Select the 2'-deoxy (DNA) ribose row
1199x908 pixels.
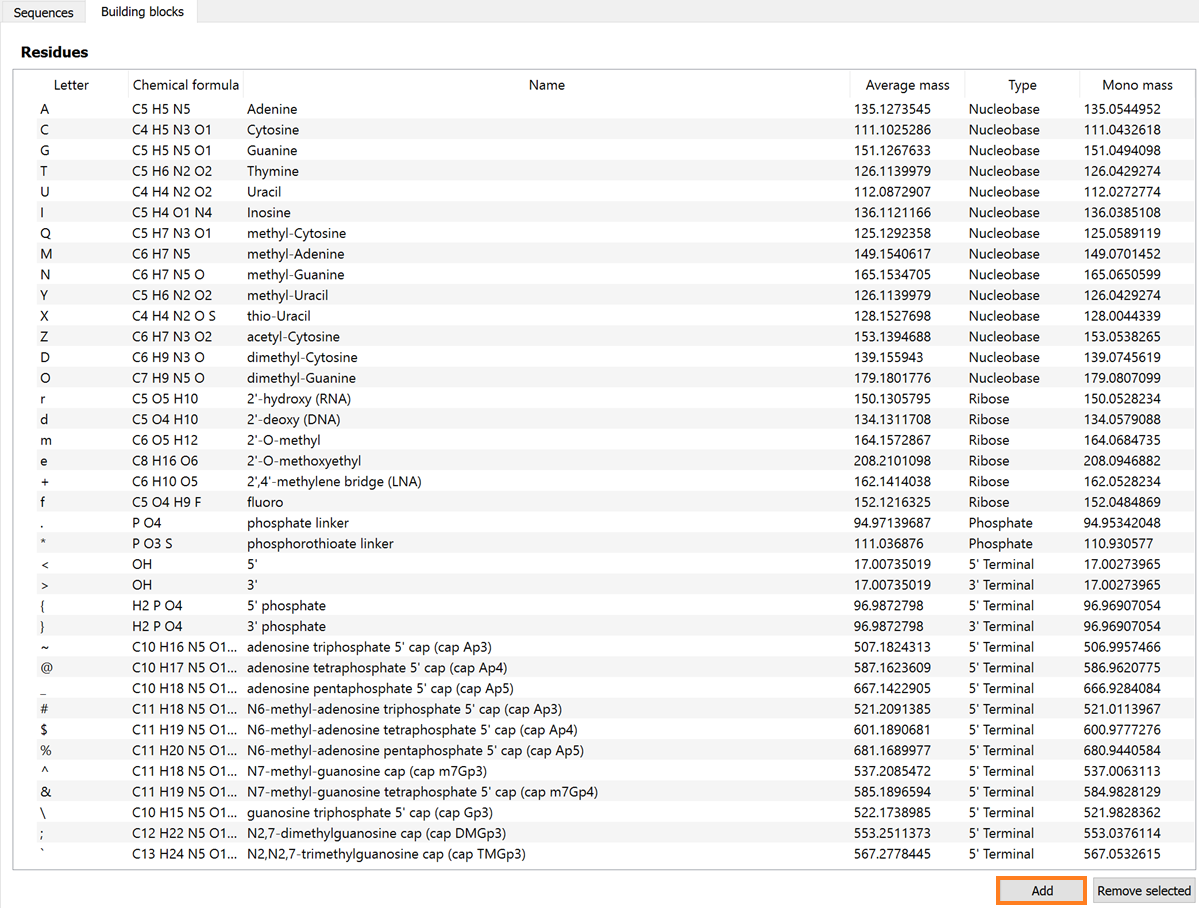coord(400,419)
